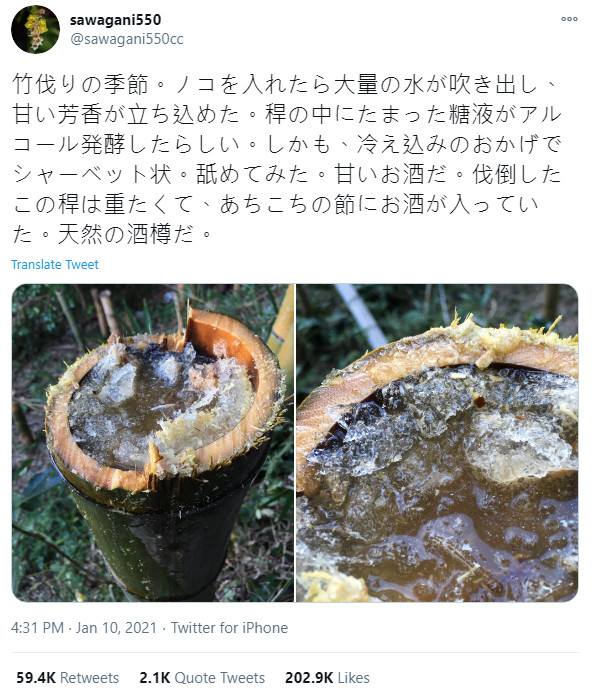Open the tweet's three-dot more menu
Screen dimensions: 594x696
coord(569,19)
